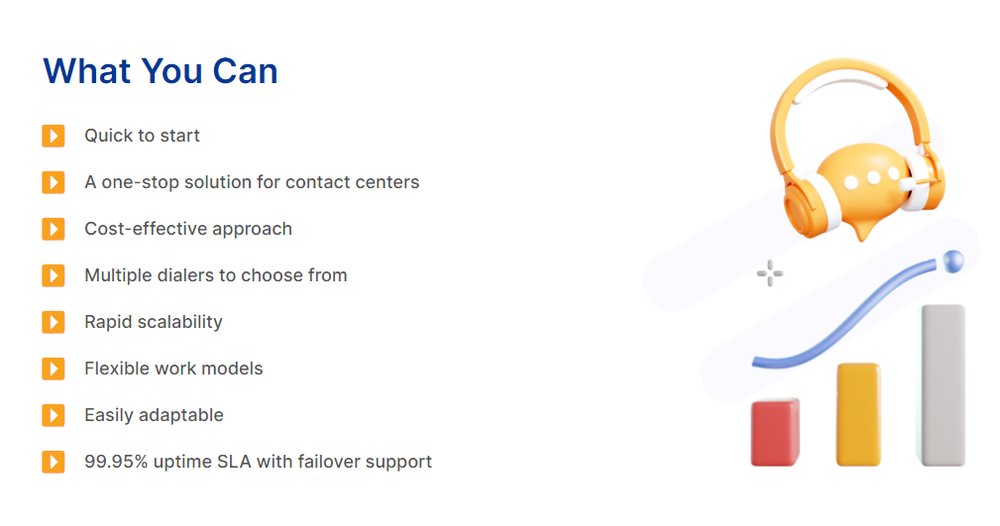Select the arrow icon next to Easily adaptable
The image size is (1000, 526).
click(x=54, y=415)
